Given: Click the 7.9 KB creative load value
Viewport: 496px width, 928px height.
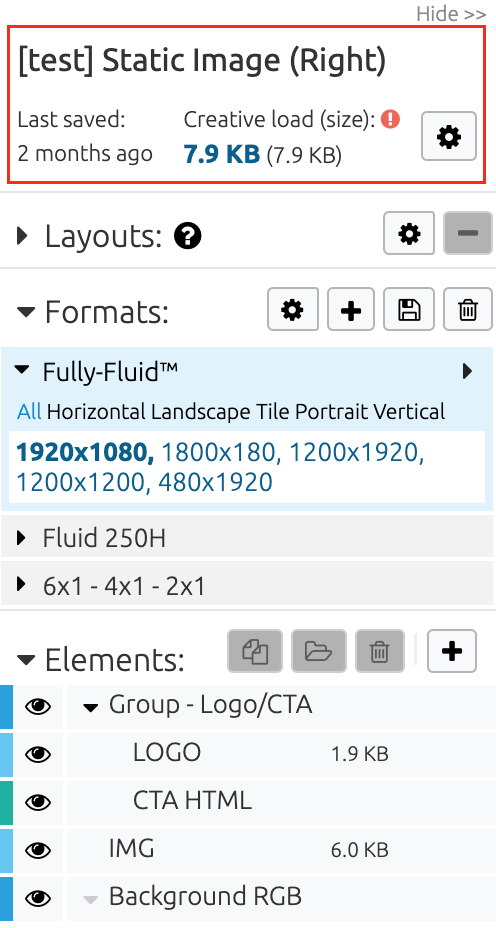Looking at the screenshot, I should click(x=222, y=154).
